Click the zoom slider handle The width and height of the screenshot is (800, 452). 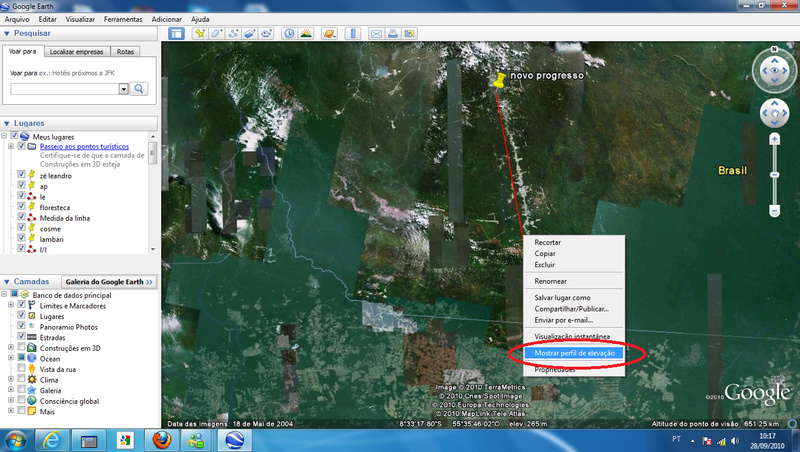coord(774,175)
